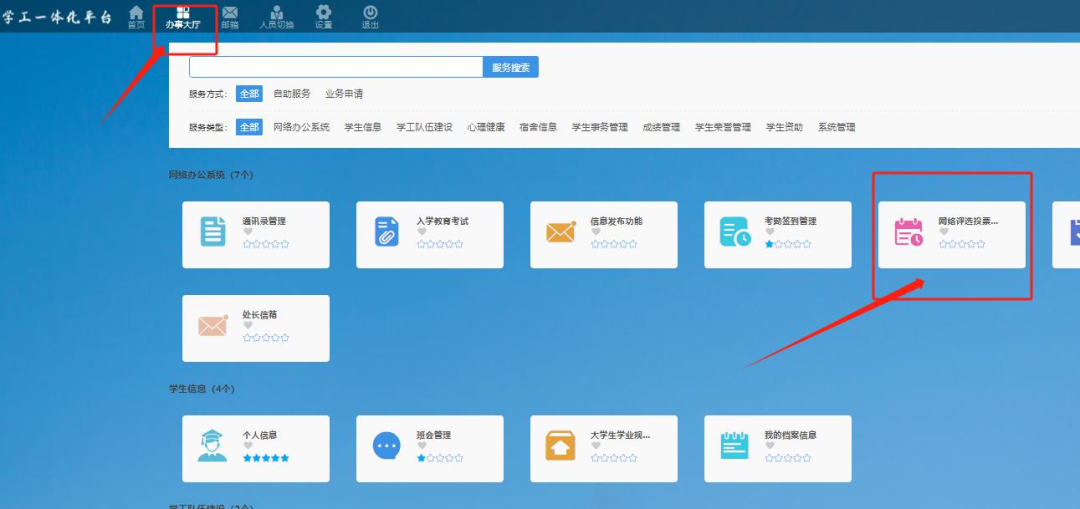
Task: Click the 退出 logout power icon
Action: pyautogui.click(x=370, y=14)
